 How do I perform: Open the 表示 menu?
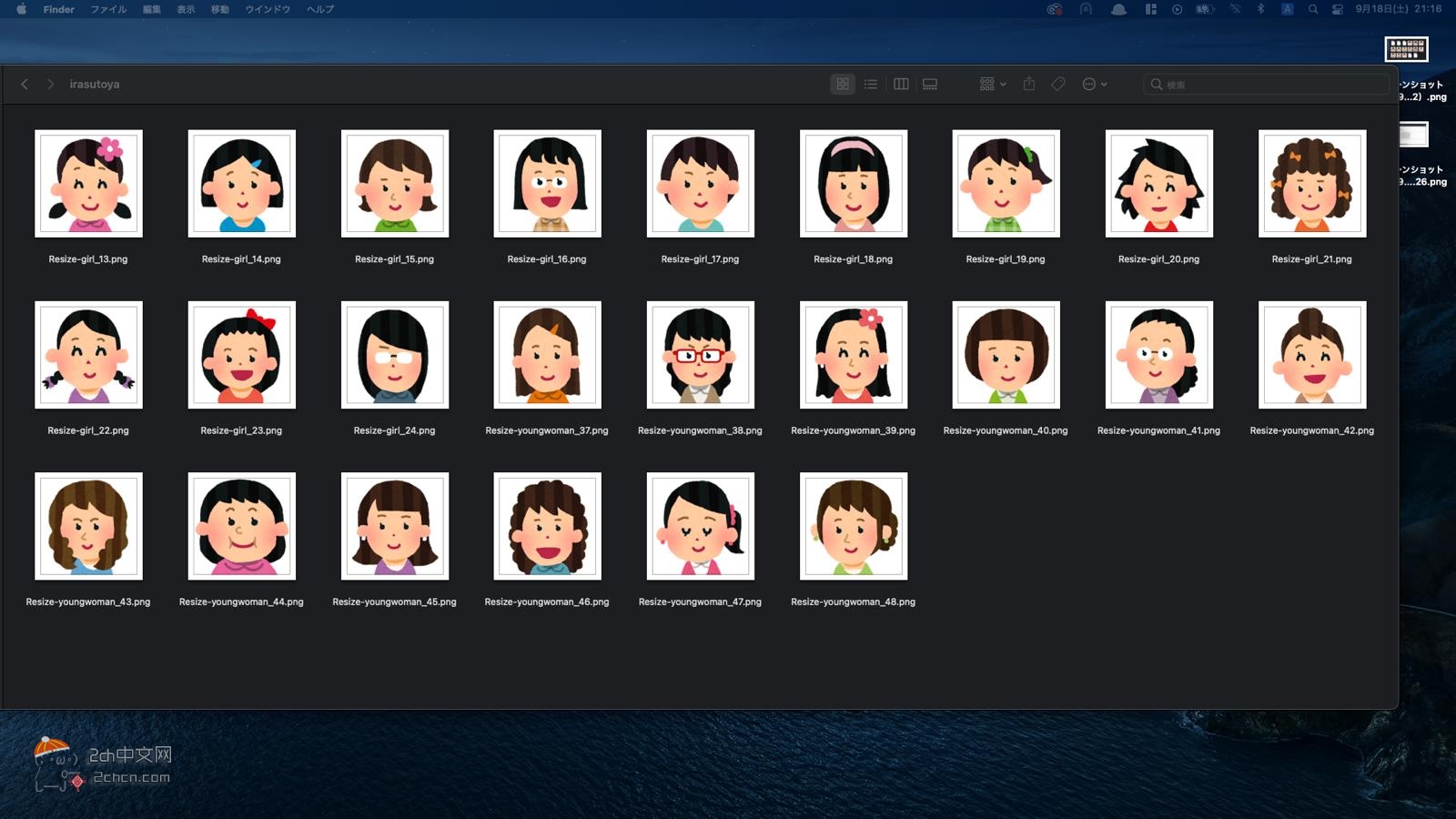pos(186,9)
